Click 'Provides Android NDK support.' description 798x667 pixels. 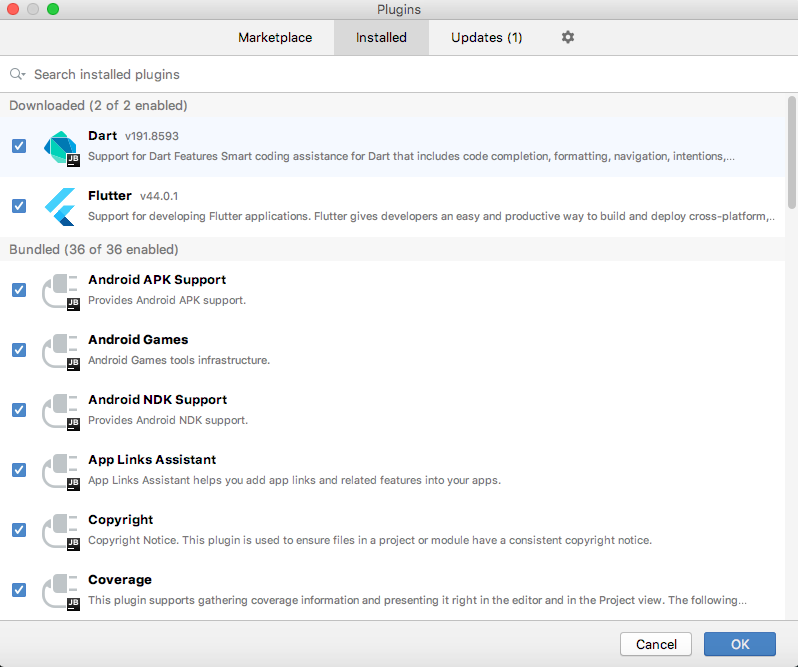[x=168, y=420]
